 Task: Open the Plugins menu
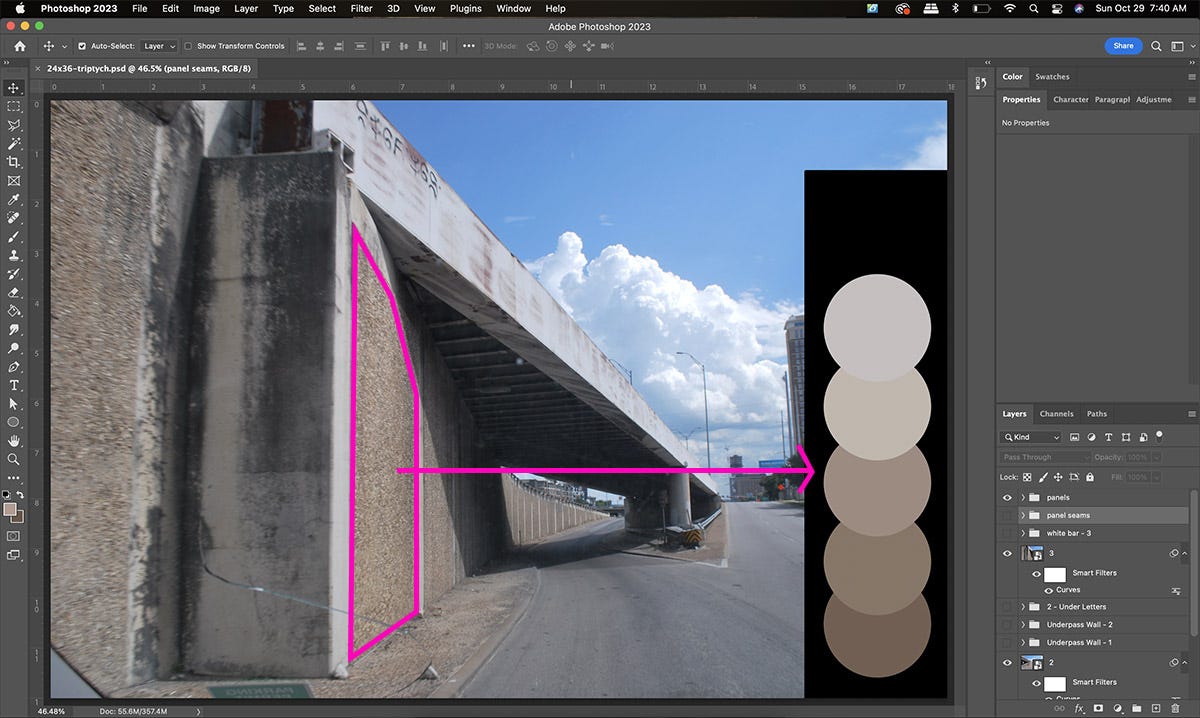coord(466,8)
